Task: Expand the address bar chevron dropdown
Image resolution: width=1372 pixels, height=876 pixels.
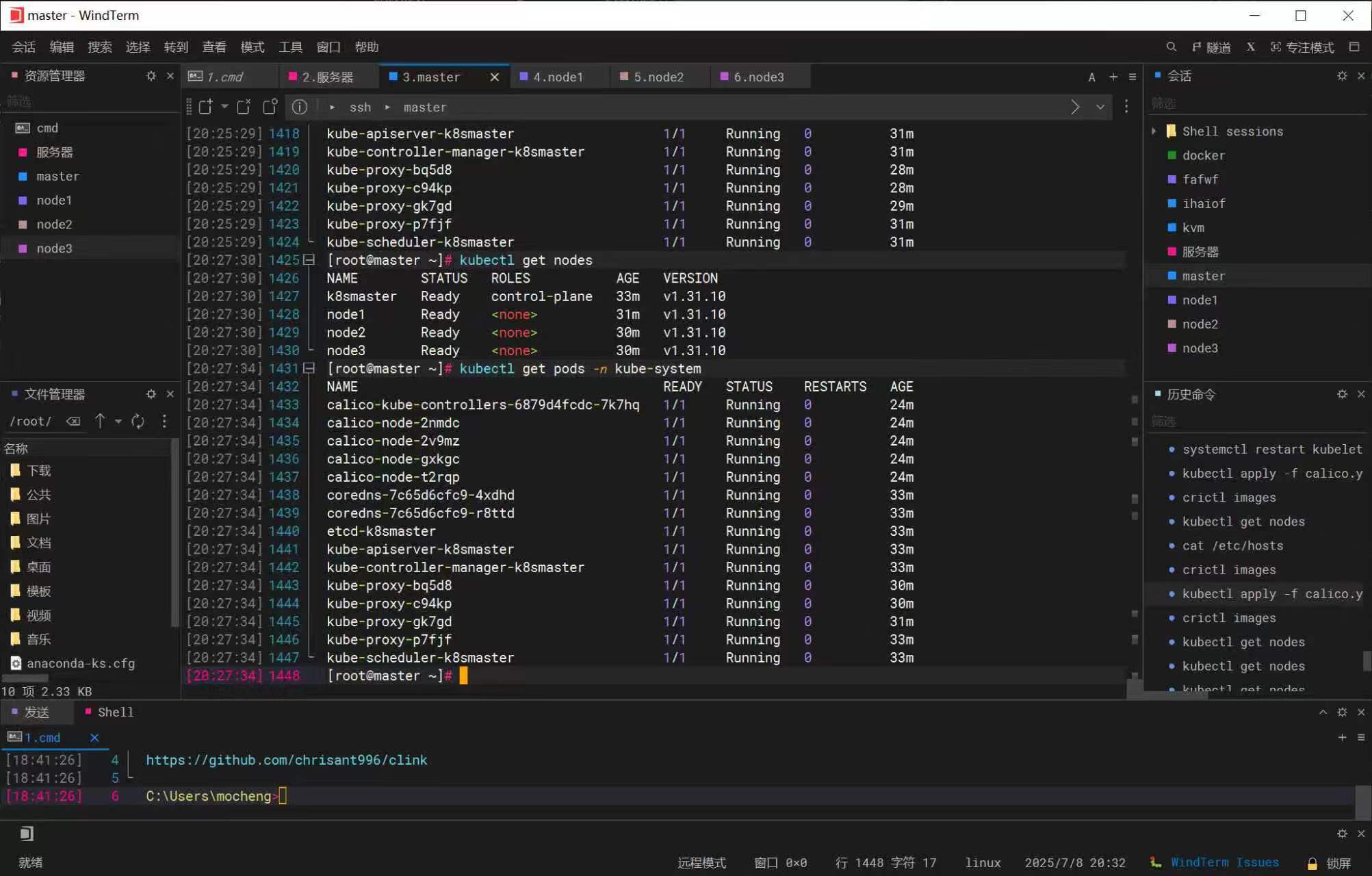Action: [1100, 107]
